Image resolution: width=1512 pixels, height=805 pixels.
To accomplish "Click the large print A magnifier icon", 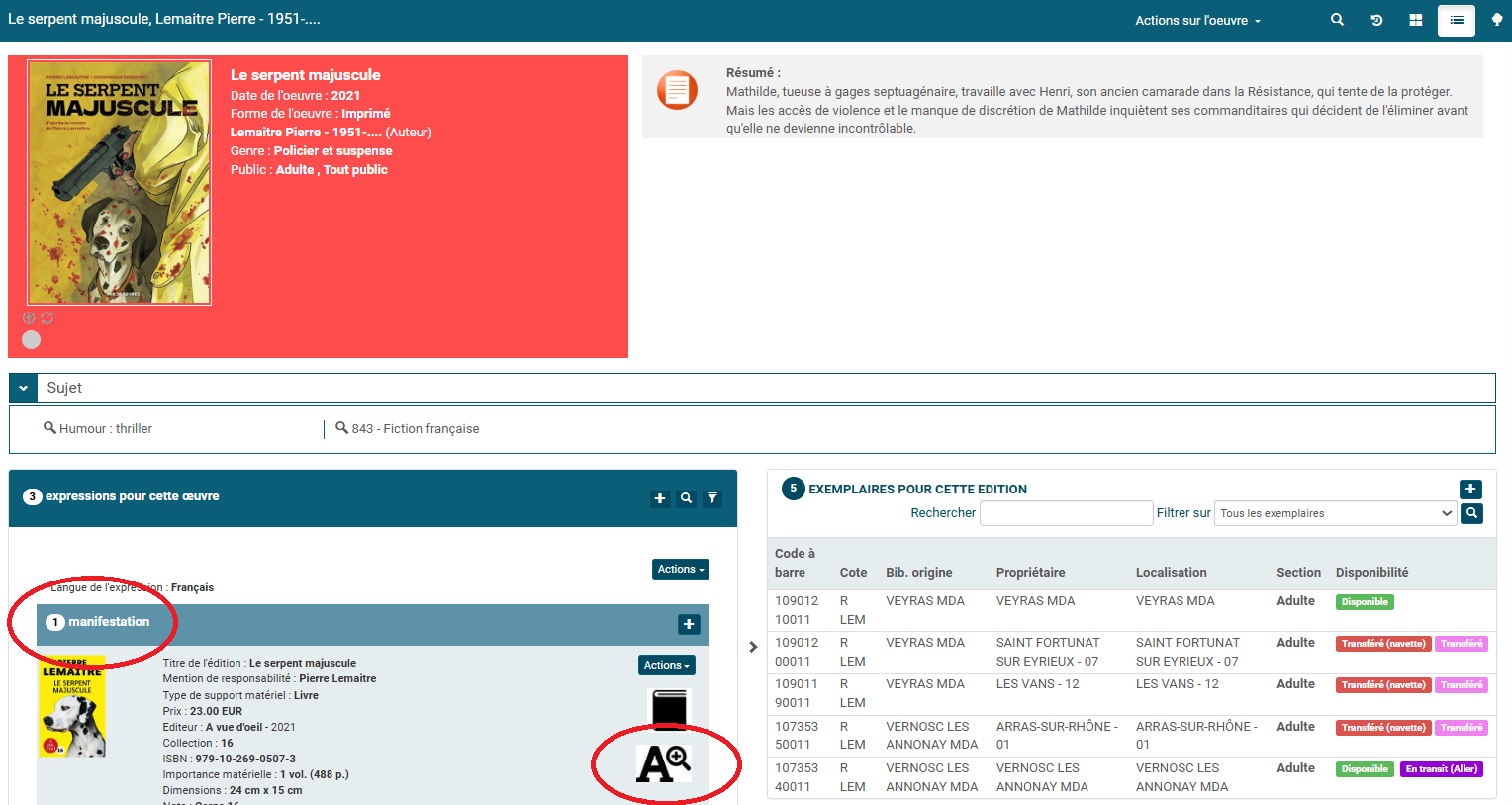I will tap(663, 763).
